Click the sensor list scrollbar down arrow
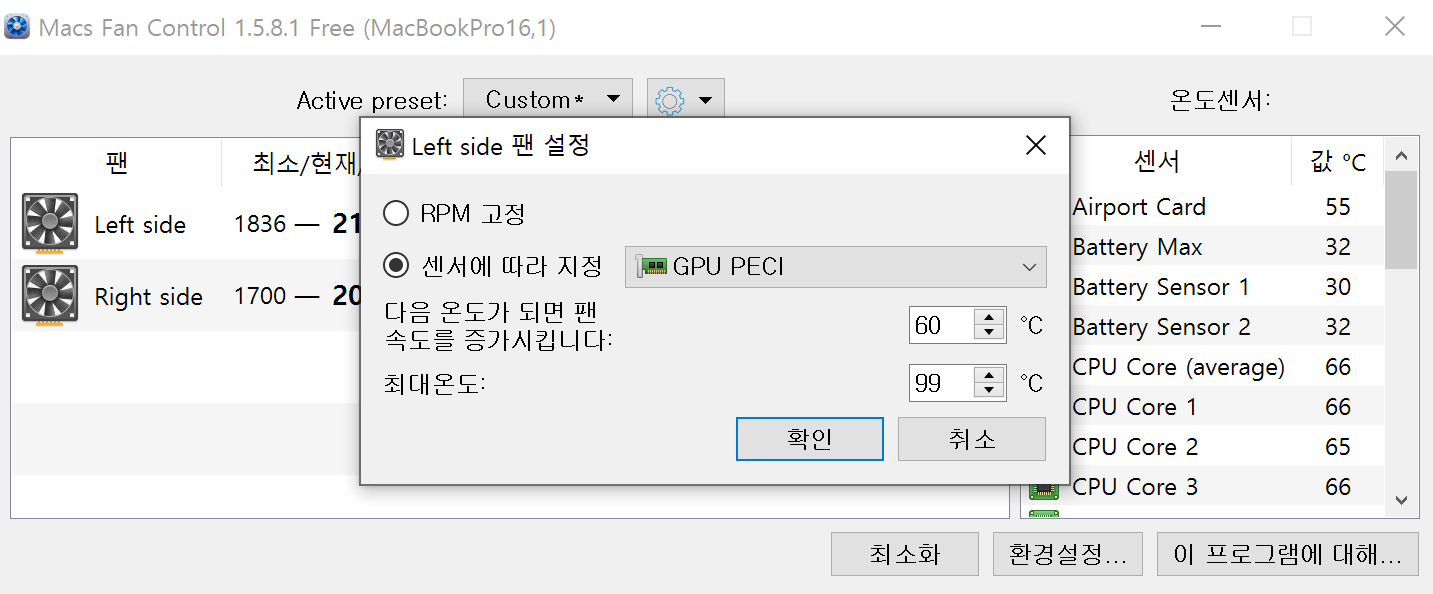The height and width of the screenshot is (594, 1433). pos(1401,501)
